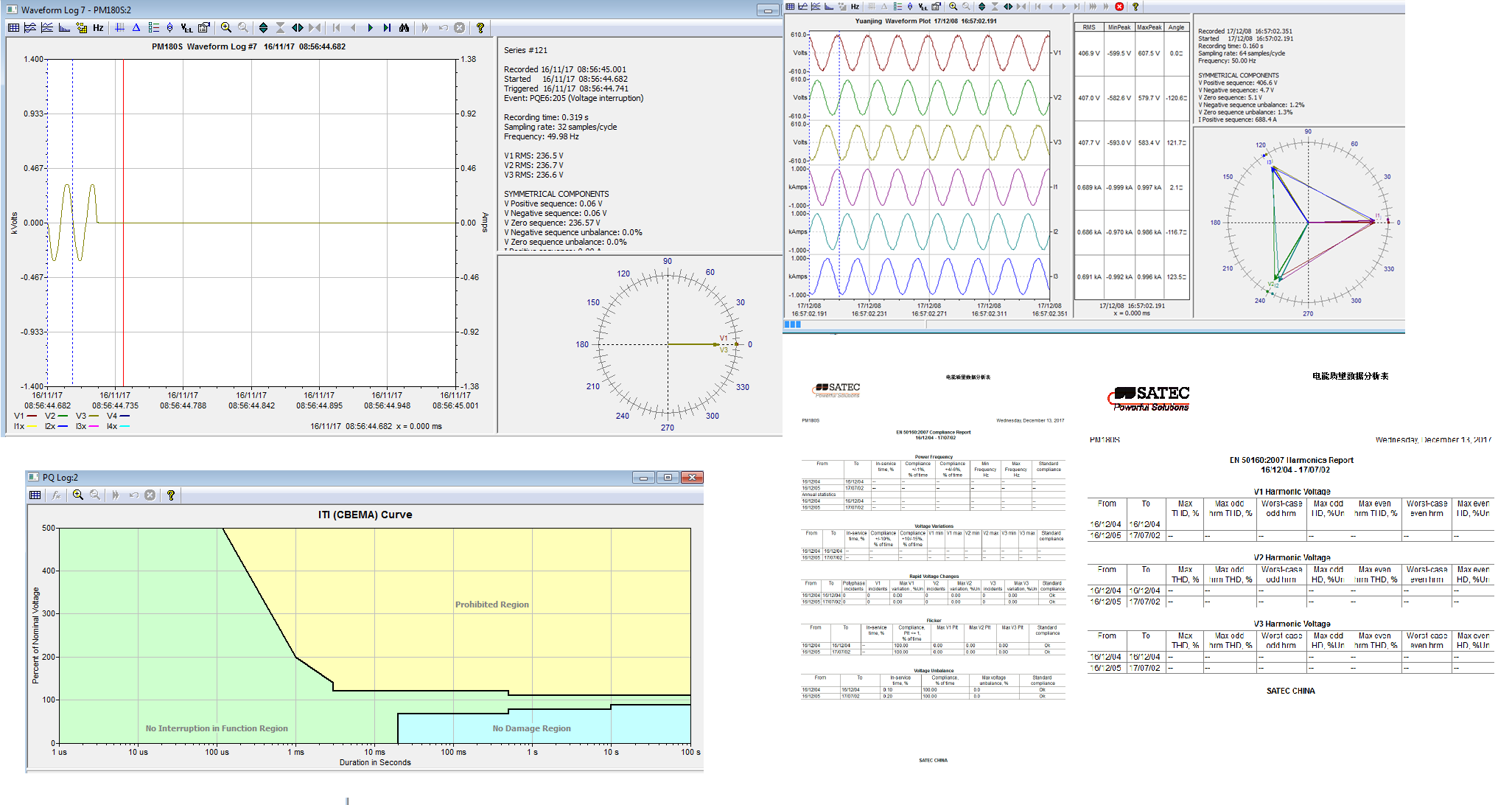This screenshot has width=1512, height=805.
Task: Open table view in PQ Log:2 toolbar
Action: tap(35, 495)
